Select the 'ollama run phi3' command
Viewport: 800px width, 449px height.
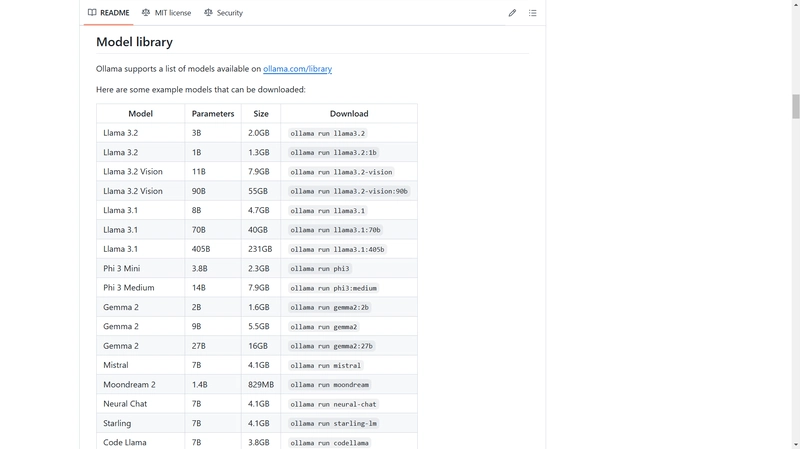pyautogui.click(x=320, y=269)
